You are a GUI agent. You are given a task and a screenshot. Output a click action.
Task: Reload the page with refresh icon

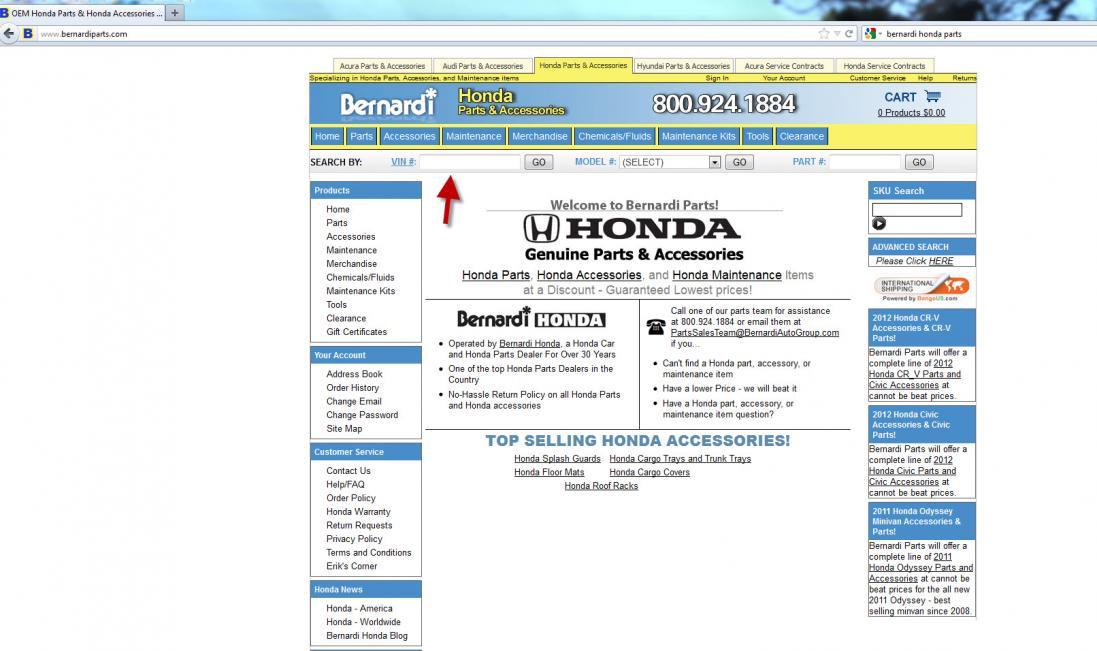(850, 33)
